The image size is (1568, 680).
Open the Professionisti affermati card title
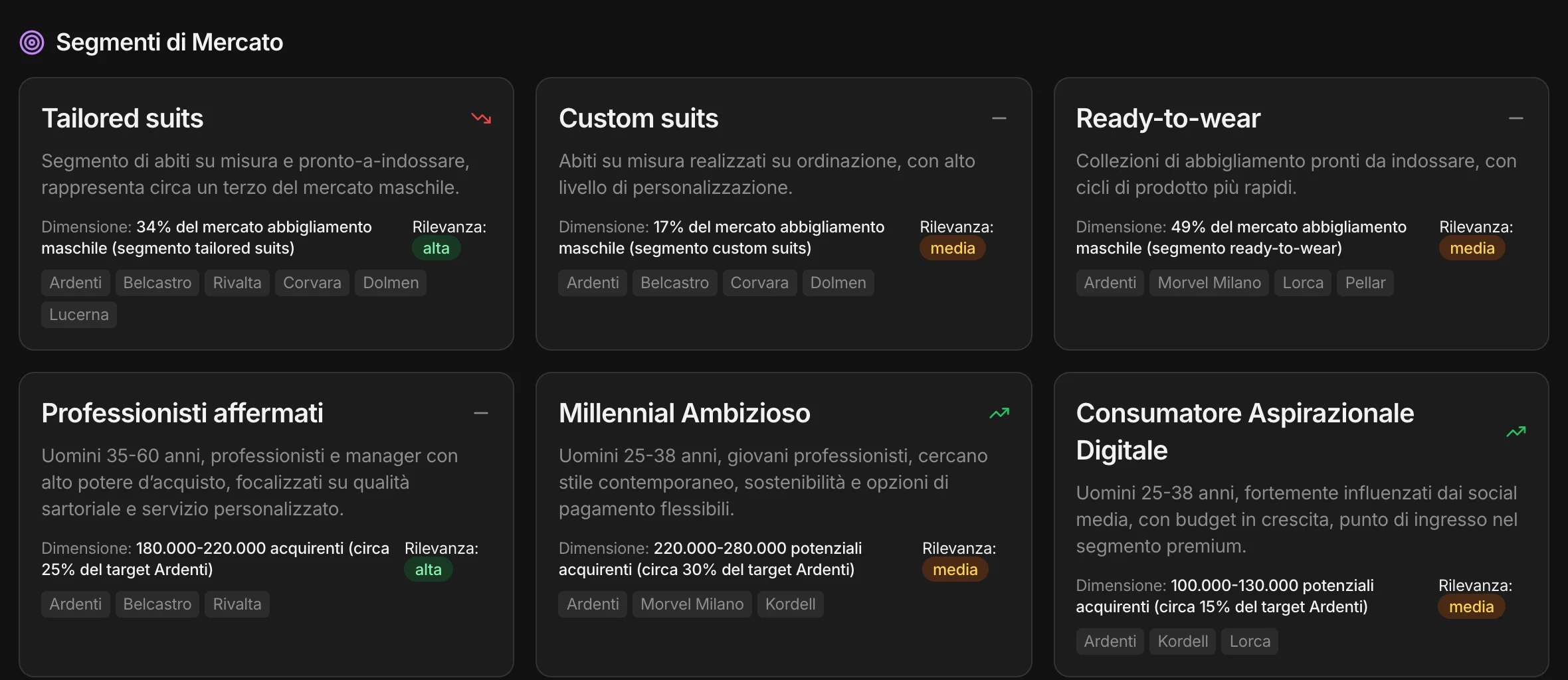click(x=182, y=413)
